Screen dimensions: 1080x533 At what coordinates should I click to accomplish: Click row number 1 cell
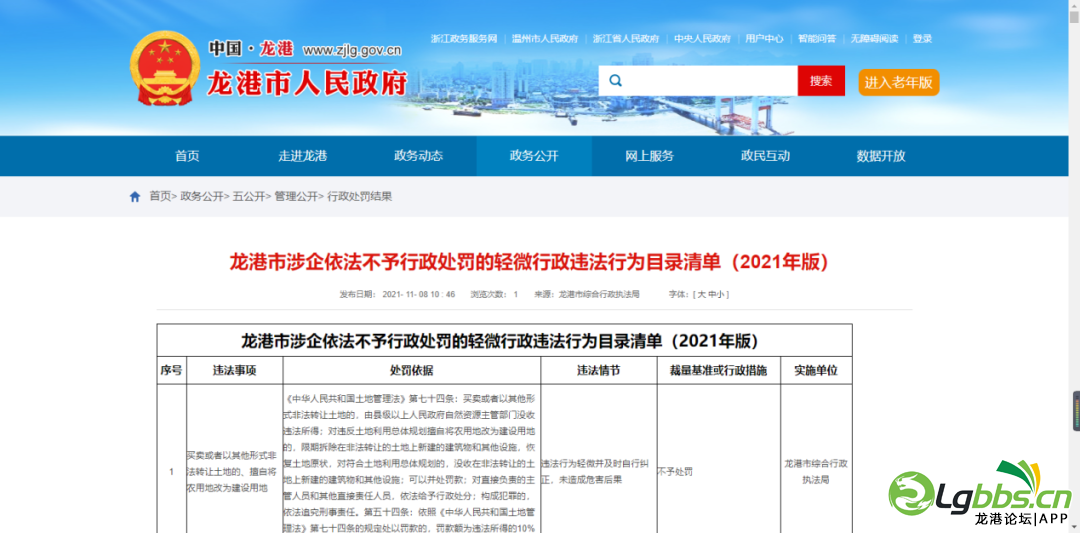click(x=172, y=472)
